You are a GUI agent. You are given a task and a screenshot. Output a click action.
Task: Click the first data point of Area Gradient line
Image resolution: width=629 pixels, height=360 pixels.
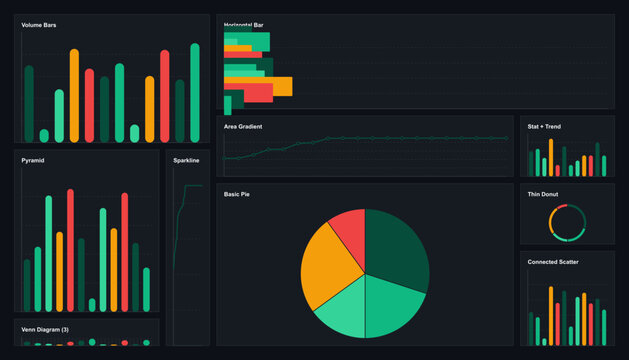(x=224, y=159)
